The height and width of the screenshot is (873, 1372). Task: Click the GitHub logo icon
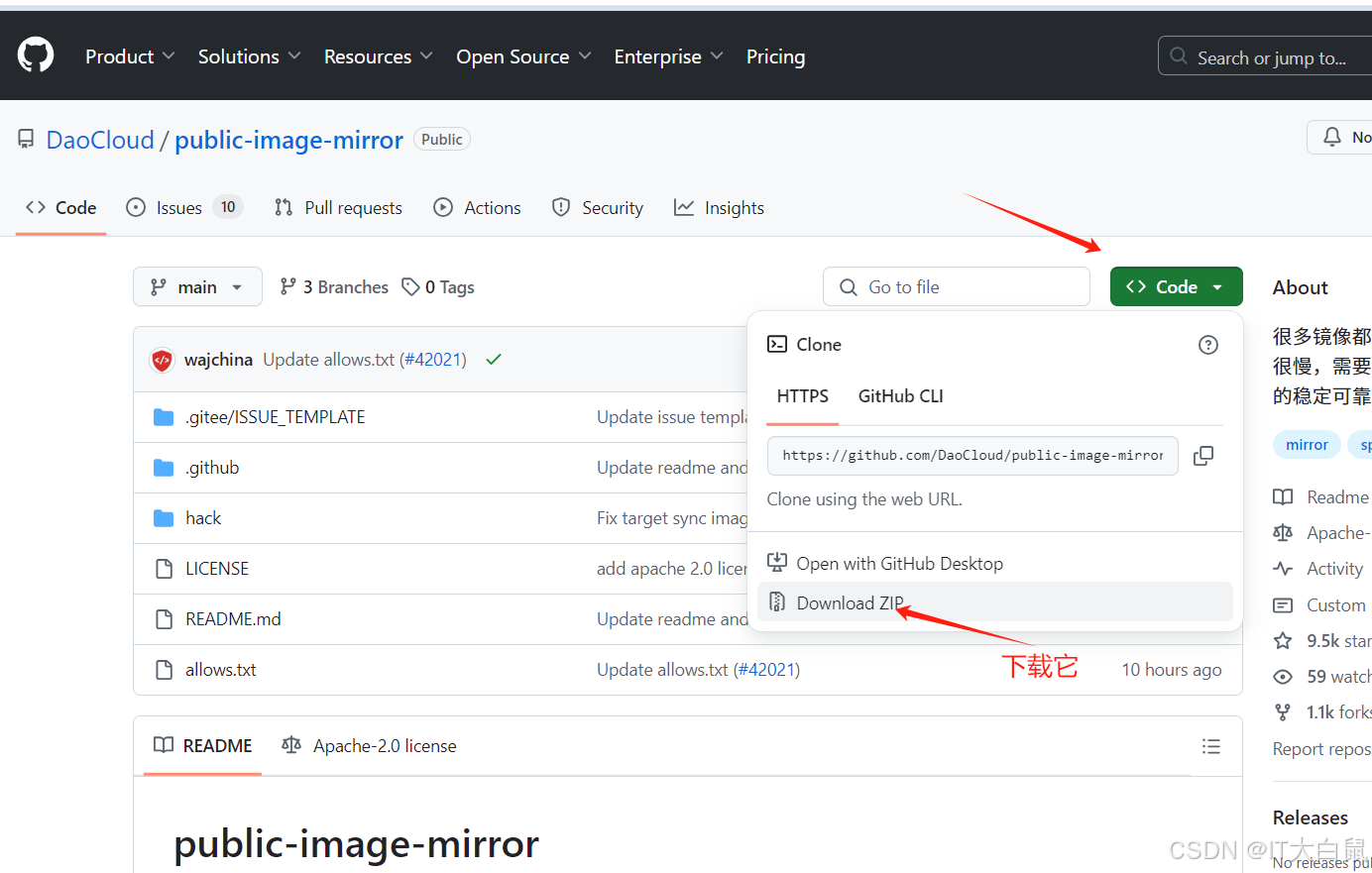(x=36, y=55)
